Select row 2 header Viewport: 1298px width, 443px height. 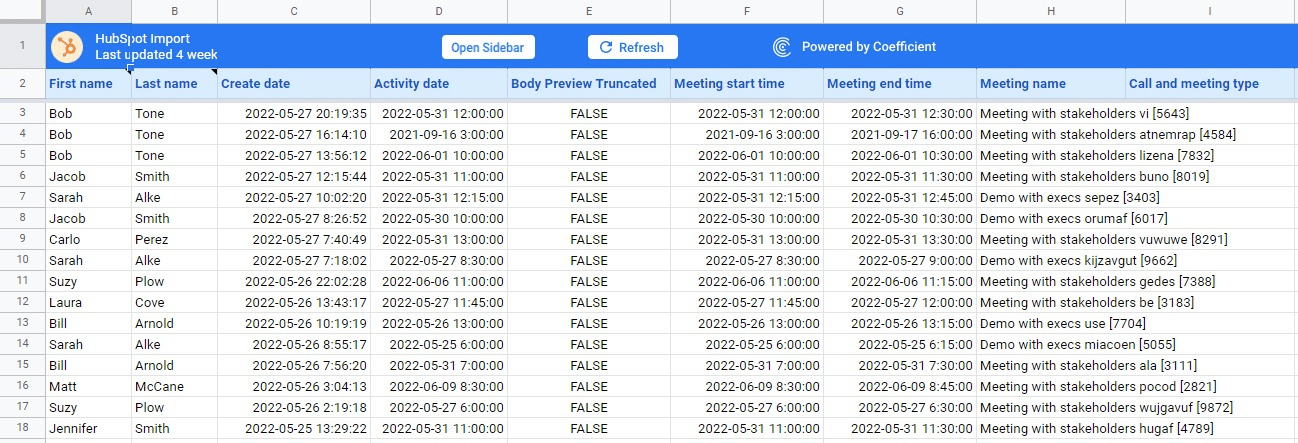click(x=22, y=83)
